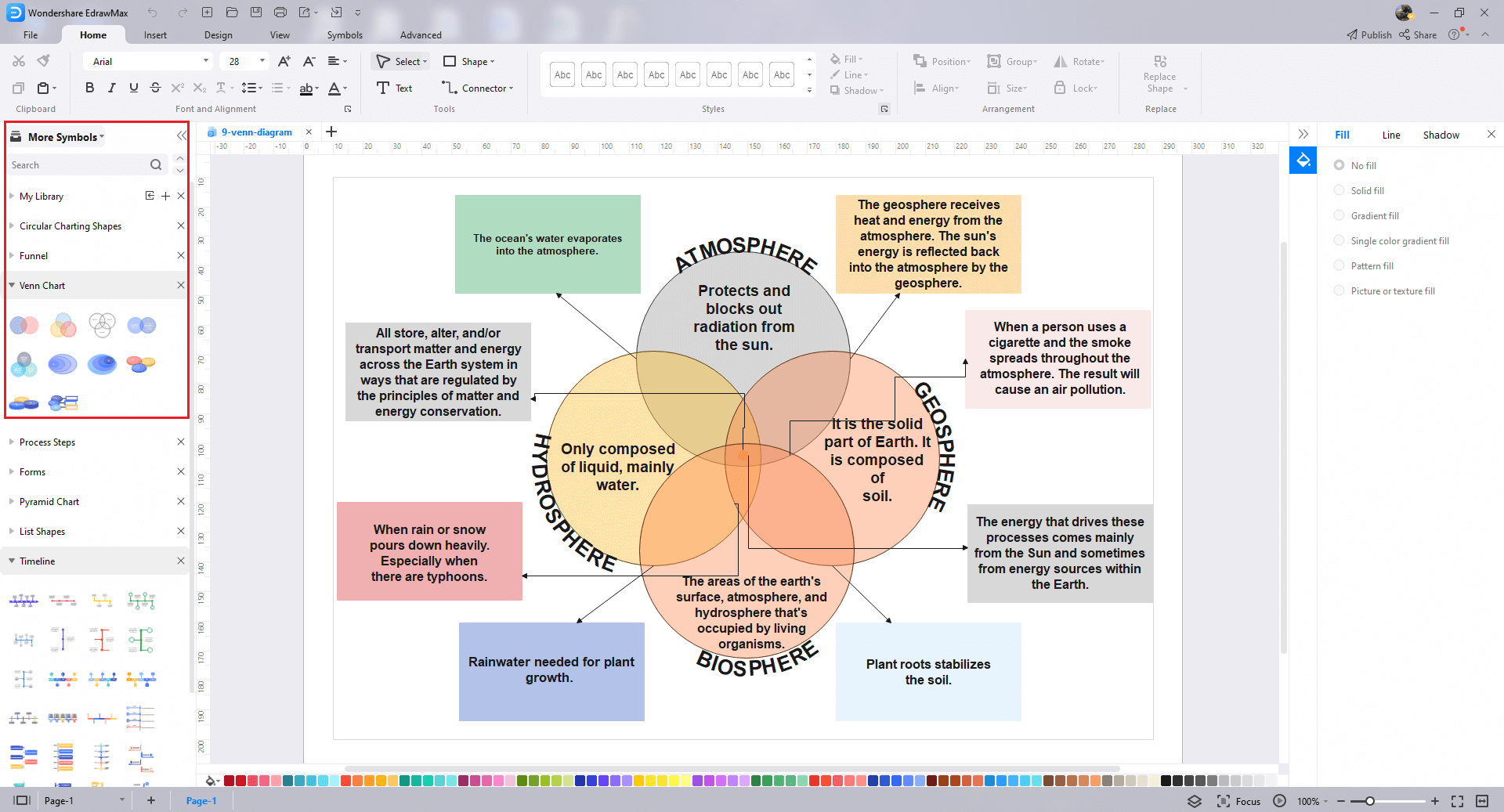Start presentation mode from status bar
The height and width of the screenshot is (812, 1504).
click(x=1279, y=801)
